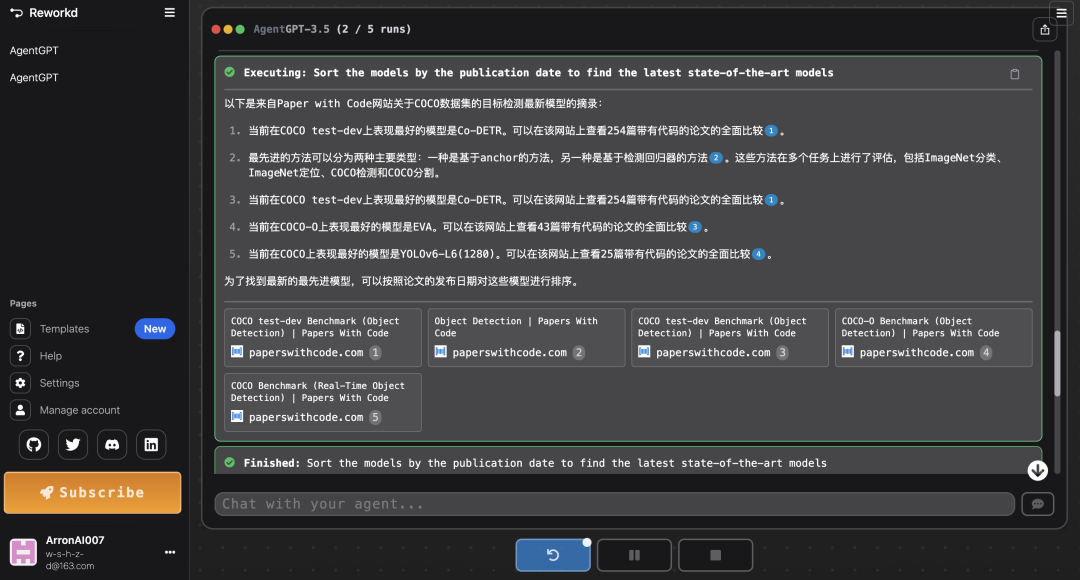Open the GitHub icon link
Viewport: 1080px width, 580px height.
click(34, 445)
